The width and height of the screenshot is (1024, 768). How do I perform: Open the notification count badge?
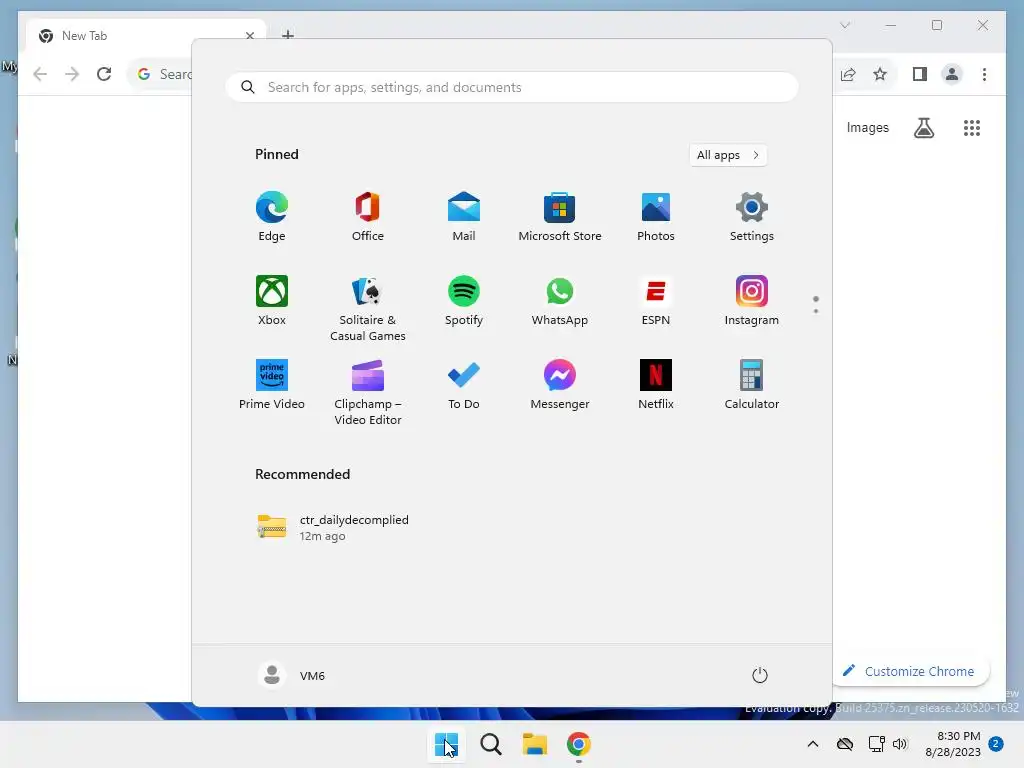click(x=996, y=743)
